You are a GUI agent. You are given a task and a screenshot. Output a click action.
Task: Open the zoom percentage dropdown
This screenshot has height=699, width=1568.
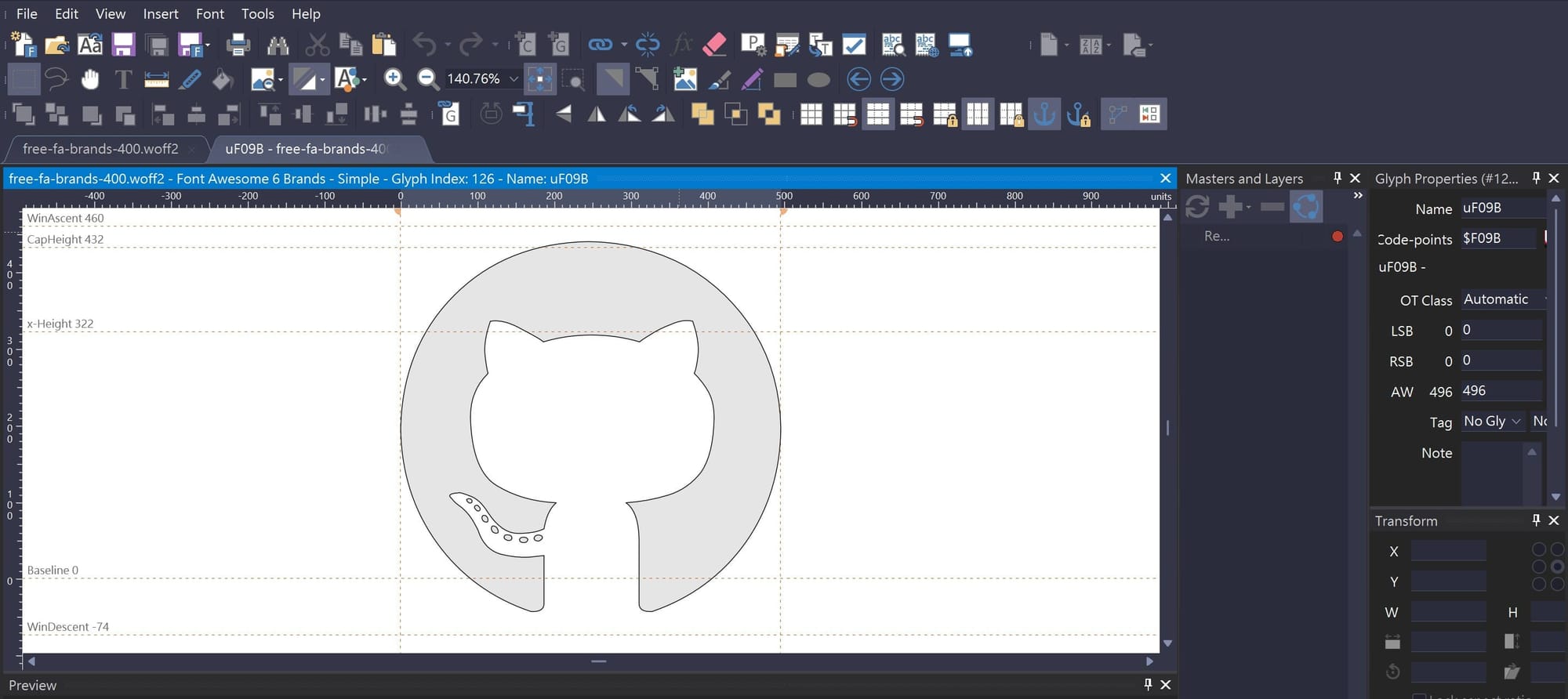514,79
